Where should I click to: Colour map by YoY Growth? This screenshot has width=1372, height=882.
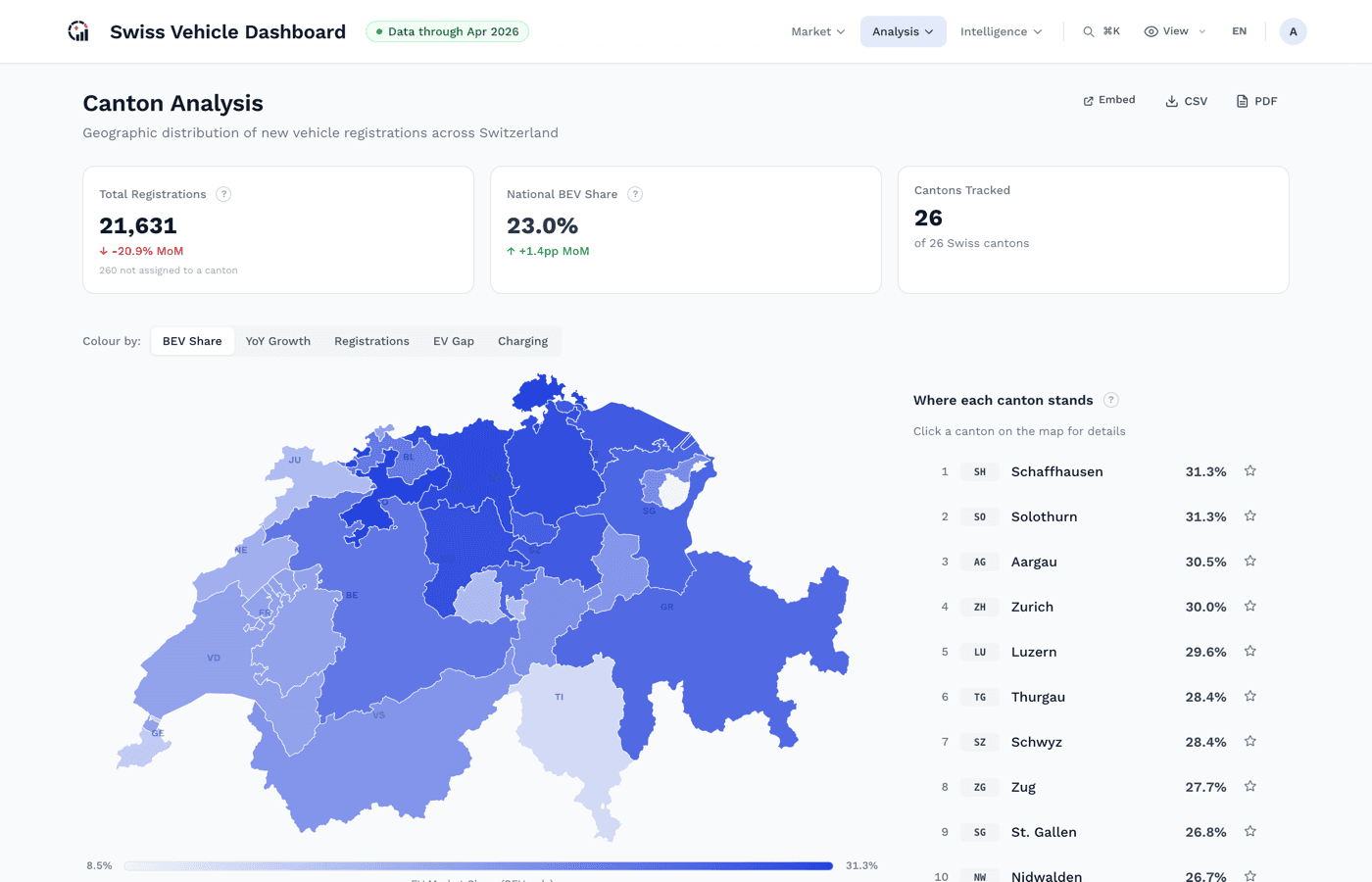pyautogui.click(x=277, y=341)
